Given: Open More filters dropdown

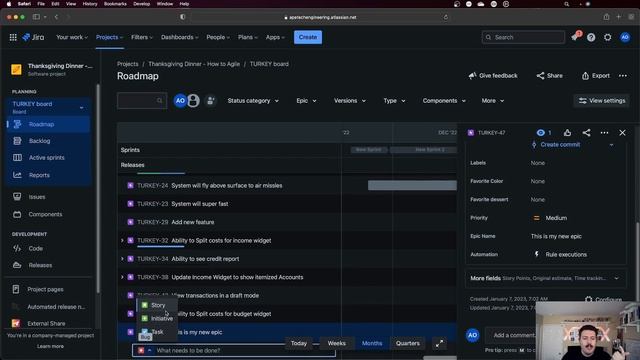Looking at the screenshot, I should [x=493, y=101].
